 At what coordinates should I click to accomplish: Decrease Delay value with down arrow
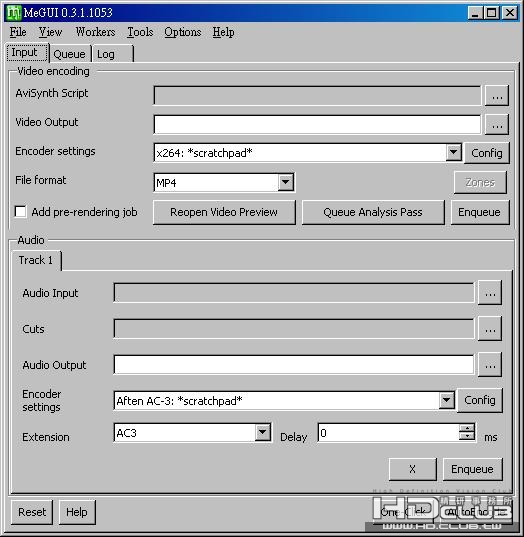coord(467,436)
